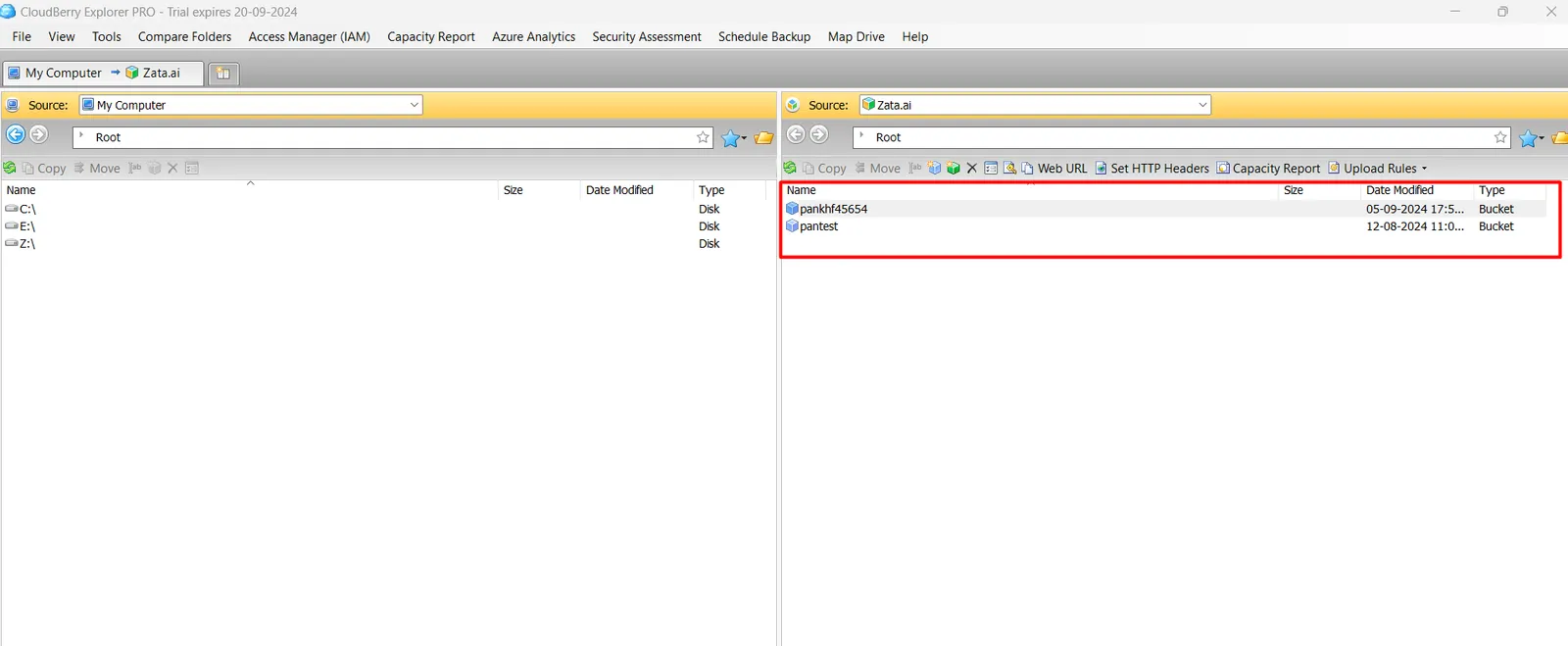The image size is (1568, 646).
Task: Go forward in the left pane navigation
Action: (x=38, y=135)
